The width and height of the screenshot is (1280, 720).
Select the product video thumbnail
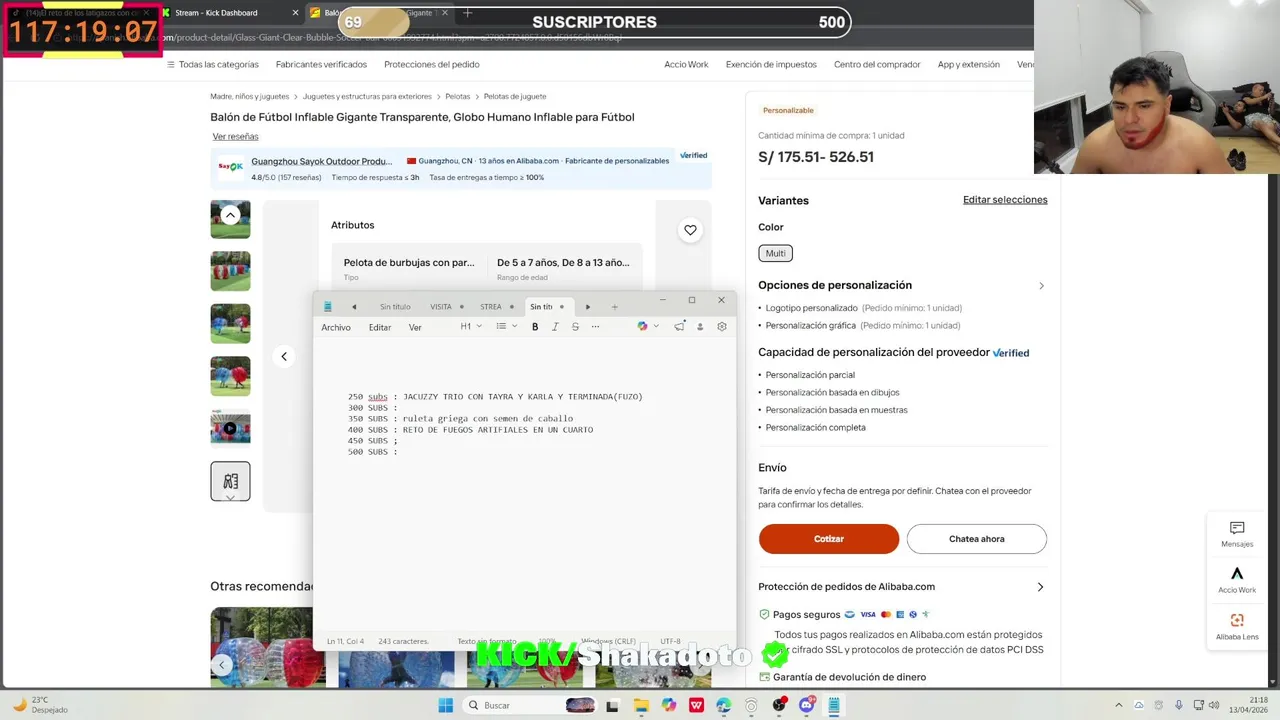[230, 427]
